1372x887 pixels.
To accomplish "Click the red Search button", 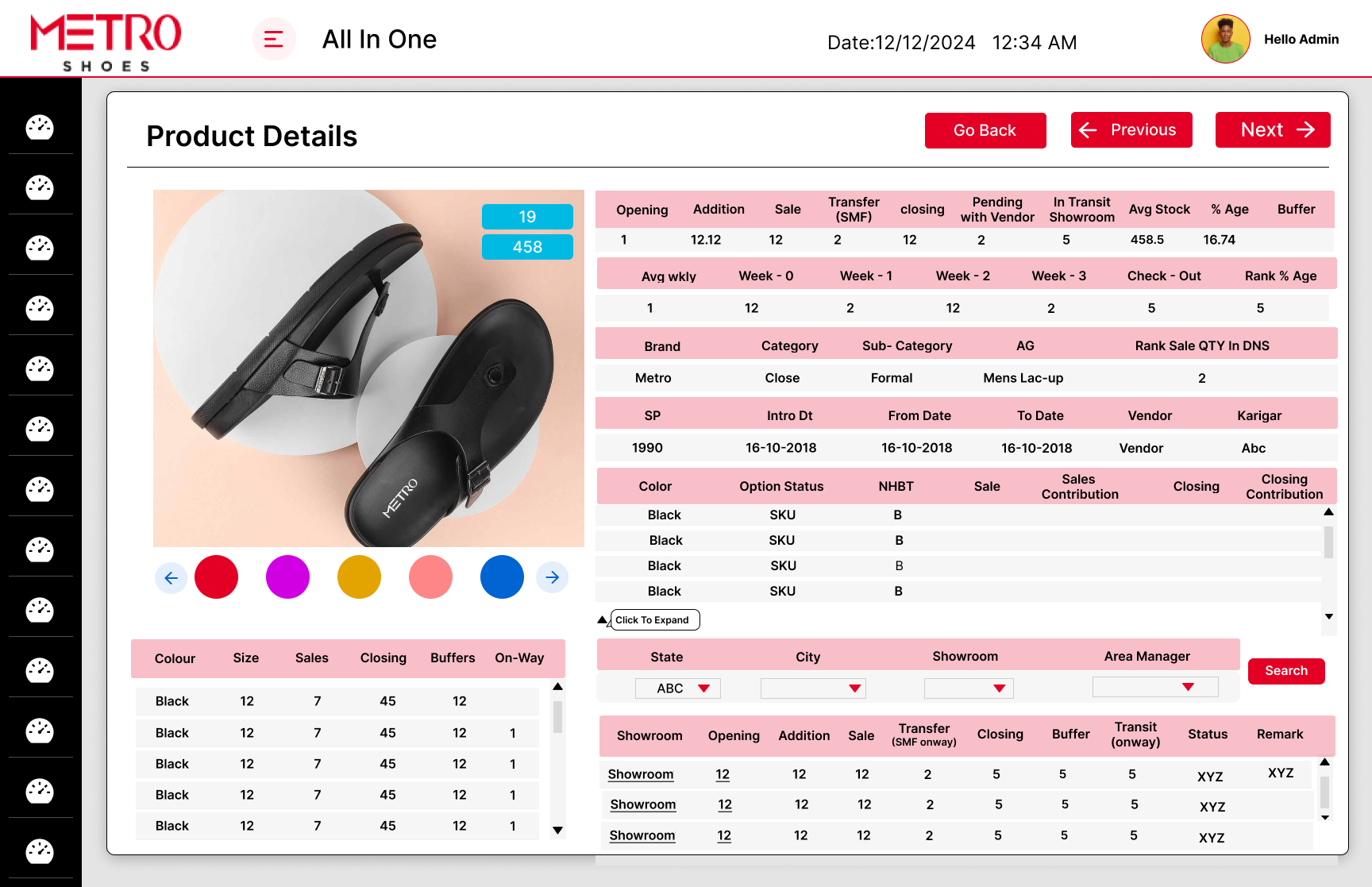I will pyautogui.click(x=1285, y=671).
